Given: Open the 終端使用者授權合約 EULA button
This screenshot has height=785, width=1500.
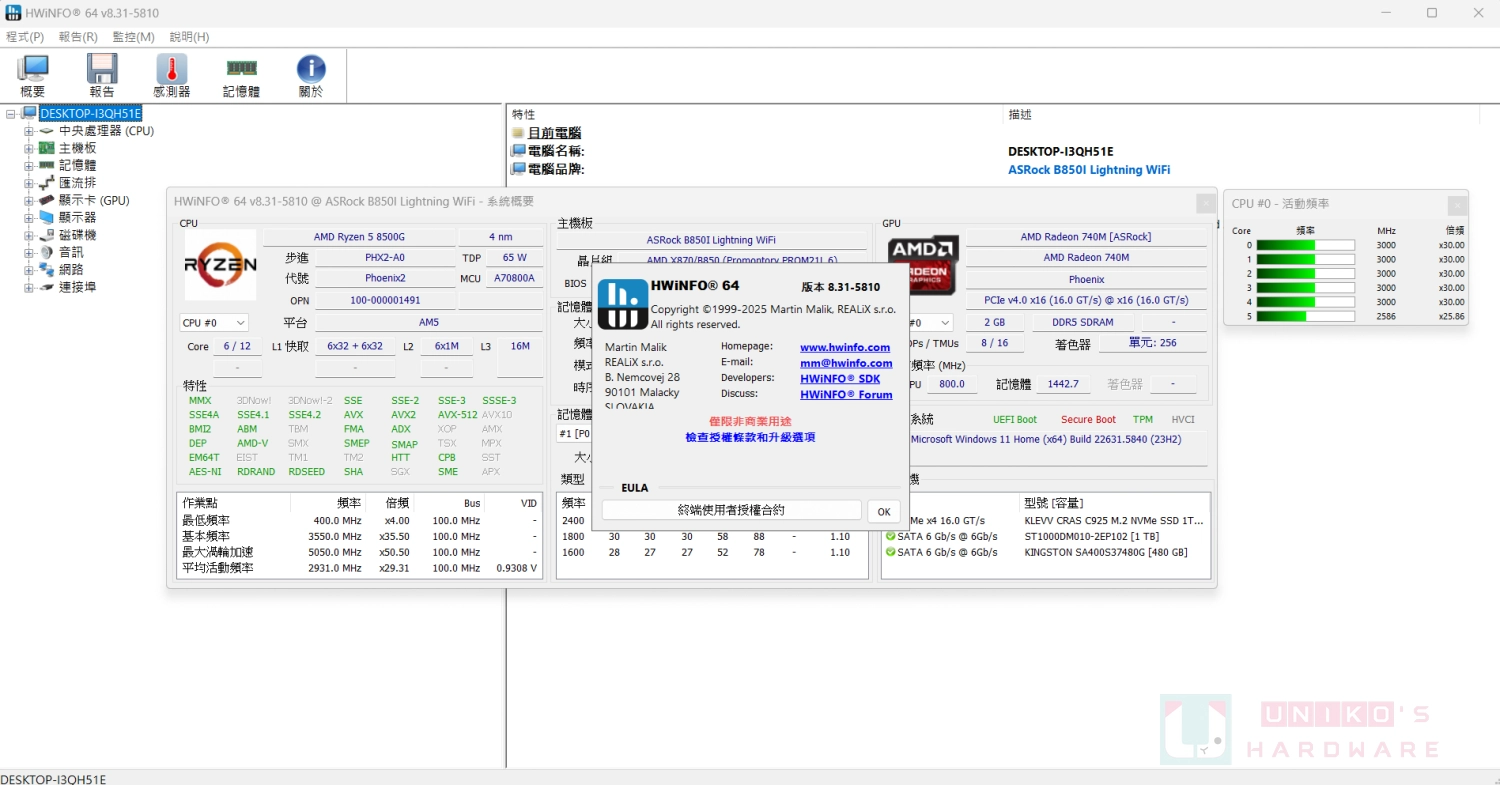Looking at the screenshot, I should pos(731,510).
